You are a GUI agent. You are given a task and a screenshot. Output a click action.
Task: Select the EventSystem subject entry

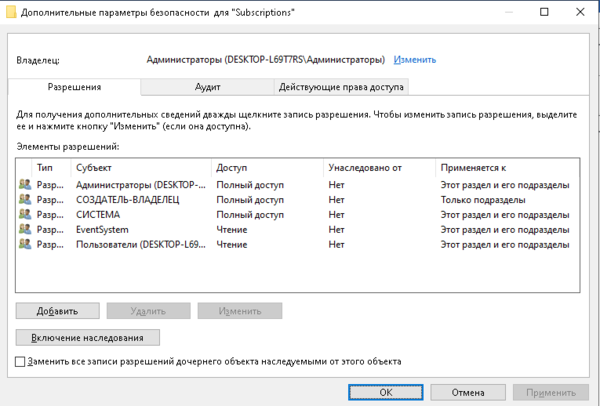pyautogui.click(x=102, y=230)
